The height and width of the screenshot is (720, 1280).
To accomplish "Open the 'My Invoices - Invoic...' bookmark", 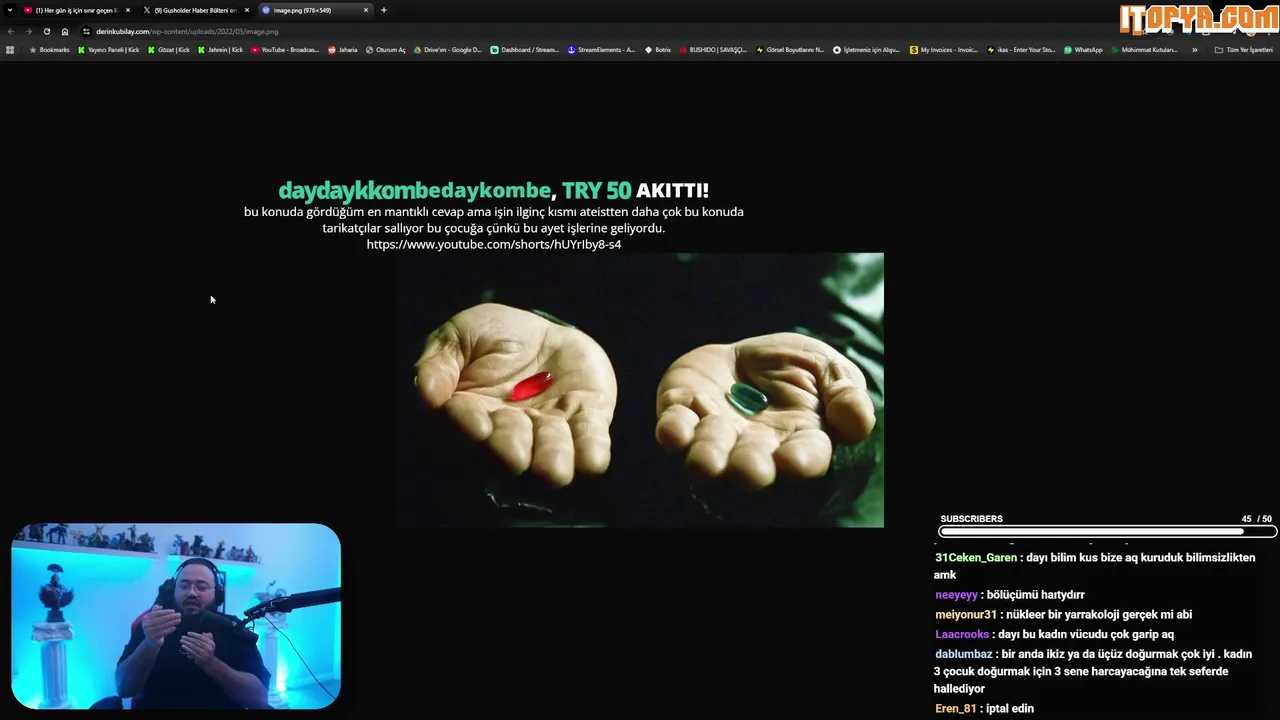I will pos(944,49).
